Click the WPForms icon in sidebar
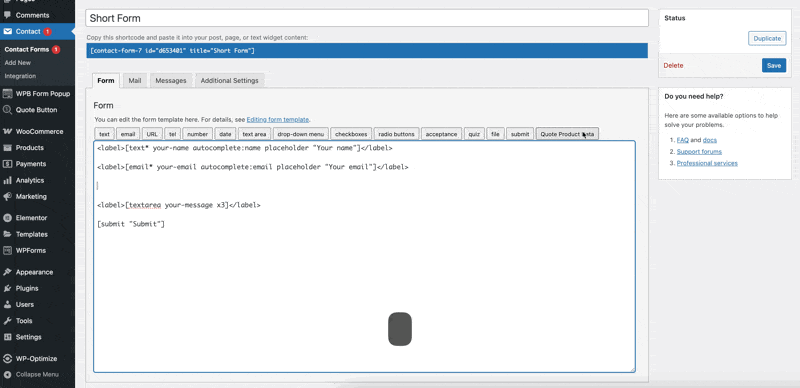The height and width of the screenshot is (388, 800). [7, 251]
